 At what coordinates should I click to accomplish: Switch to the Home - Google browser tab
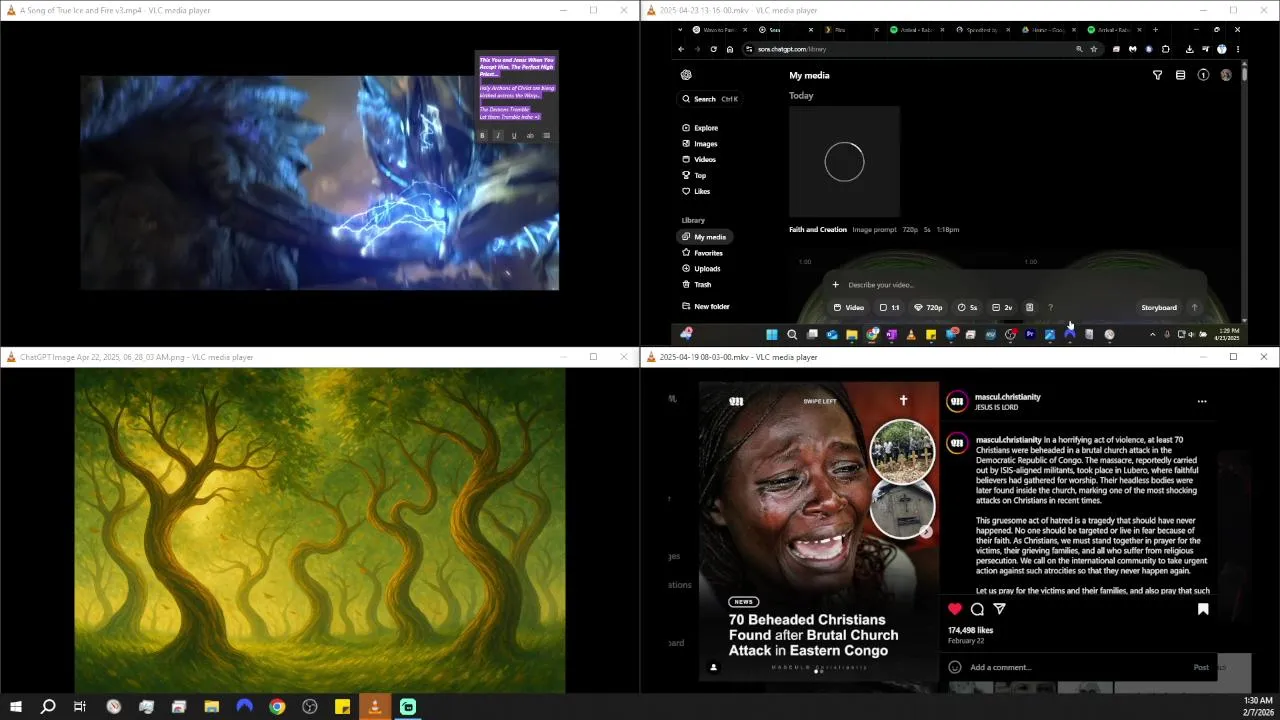[1050, 30]
